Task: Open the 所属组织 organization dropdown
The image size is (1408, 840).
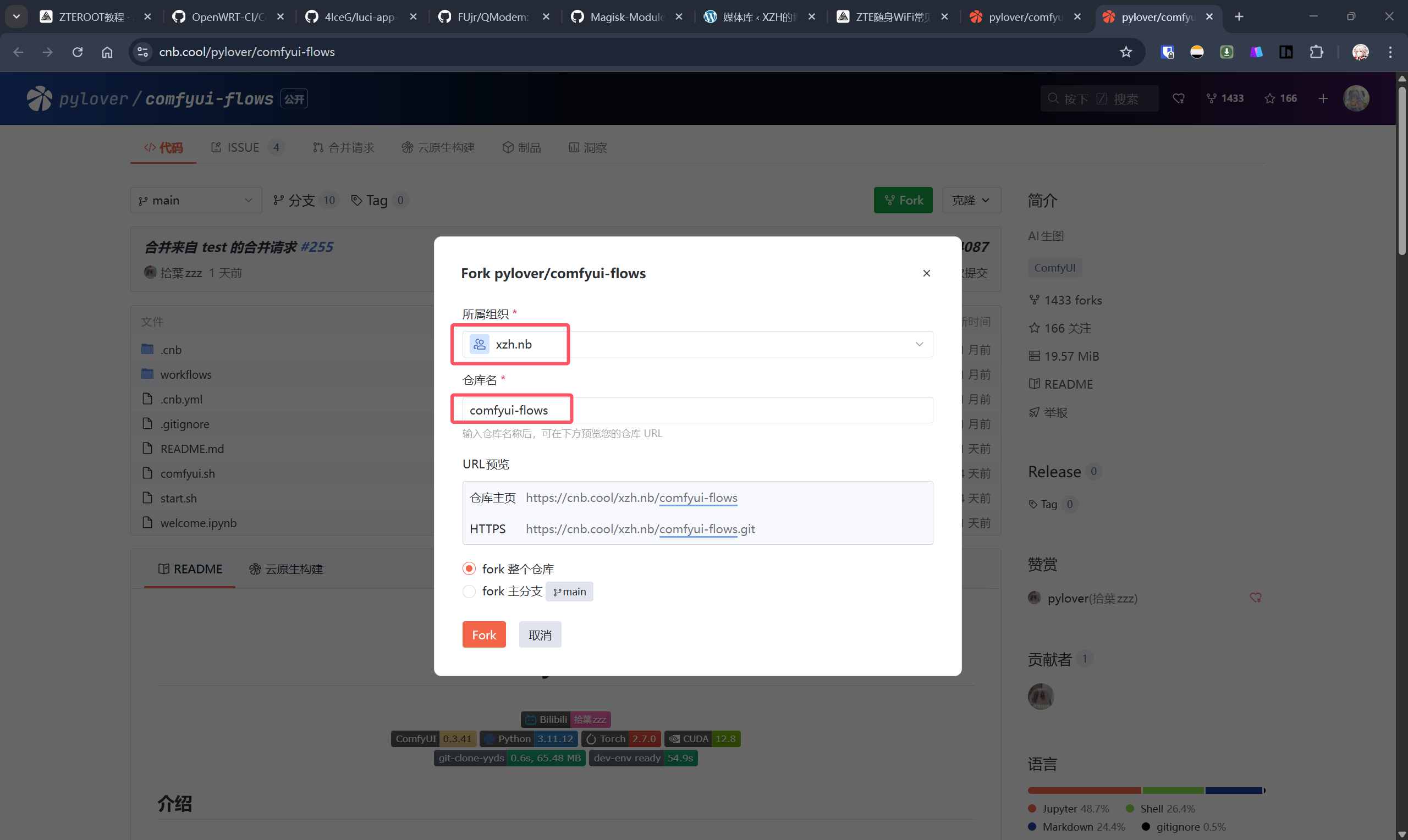Action: coord(697,344)
